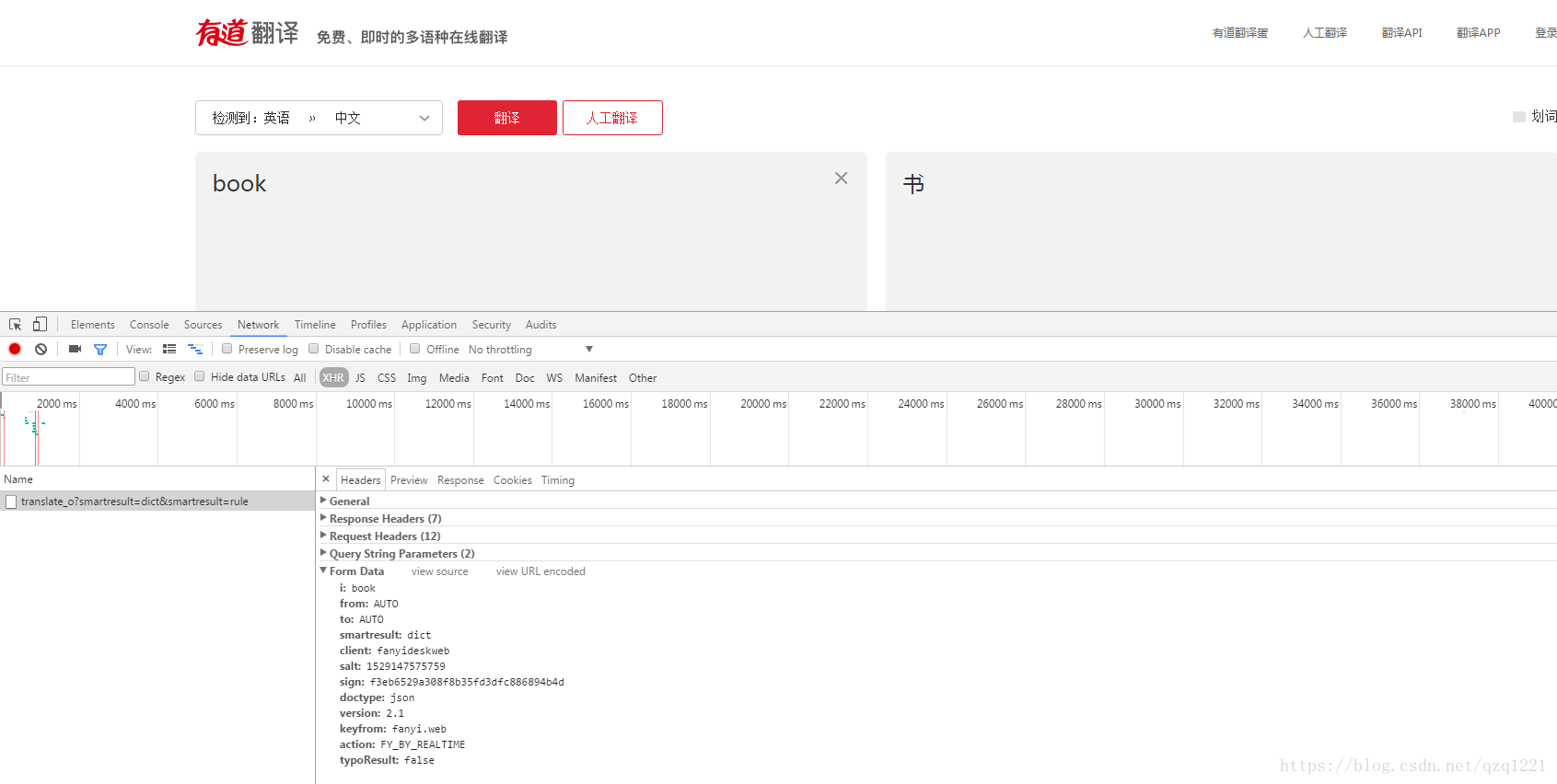Filter requests by All types
This screenshot has height=784, width=1557.
tap(300, 378)
